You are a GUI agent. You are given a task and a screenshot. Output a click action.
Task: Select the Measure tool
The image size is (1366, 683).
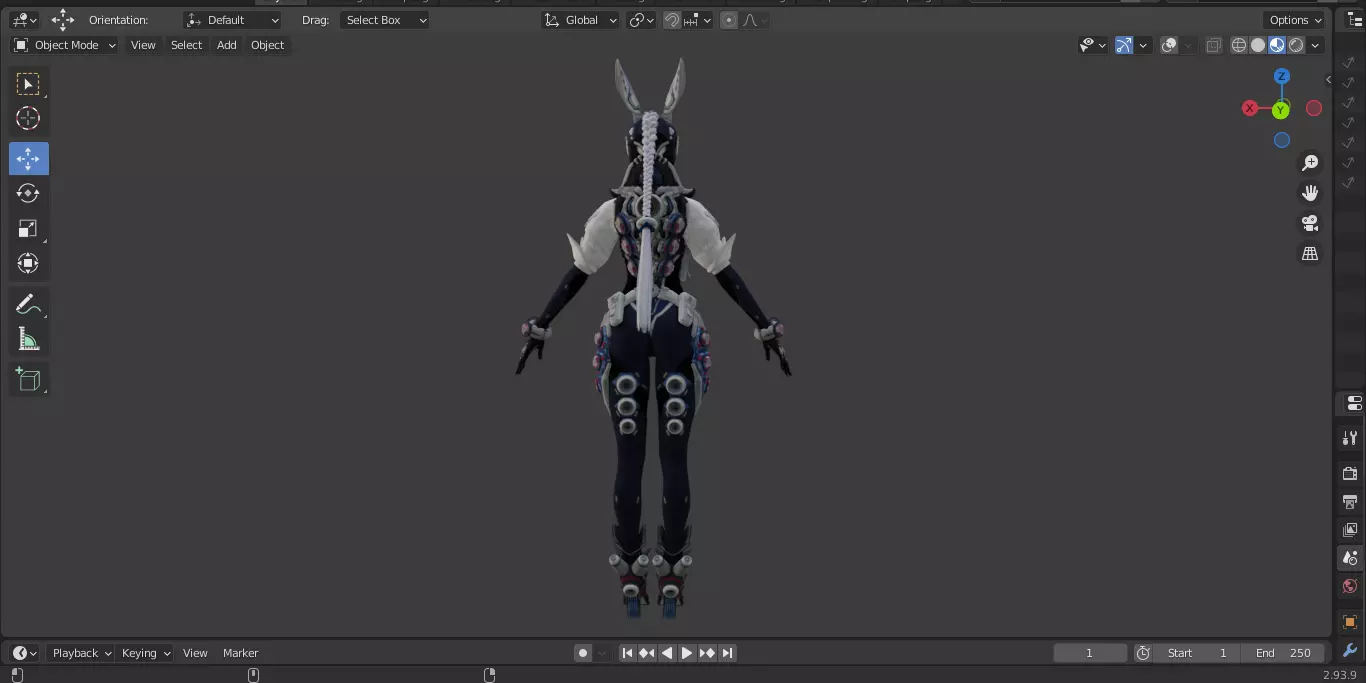28,340
